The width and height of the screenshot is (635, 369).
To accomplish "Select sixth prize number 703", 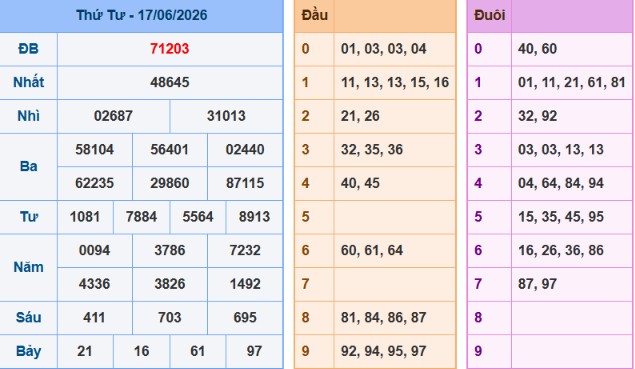I will (x=170, y=318).
